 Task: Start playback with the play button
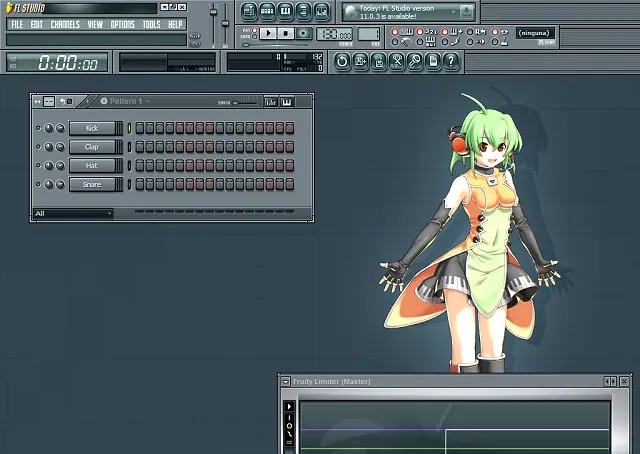pos(268,33)
